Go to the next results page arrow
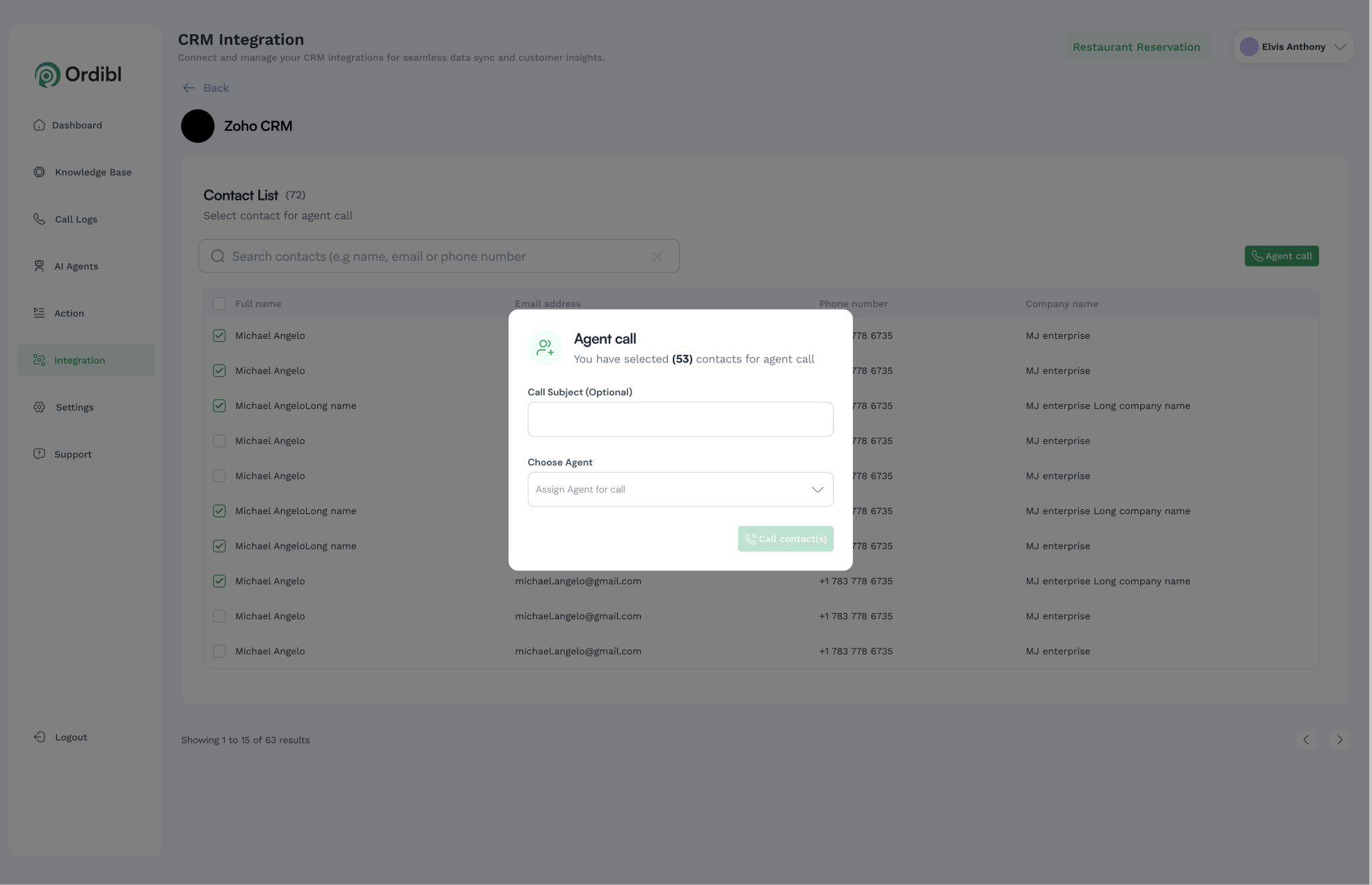The width and height of the screenshot is (1372, 885). 1339,740
